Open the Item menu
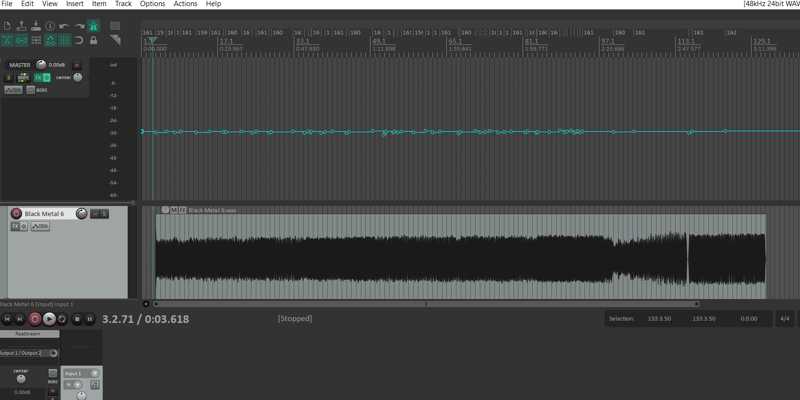 coord(99,4)
